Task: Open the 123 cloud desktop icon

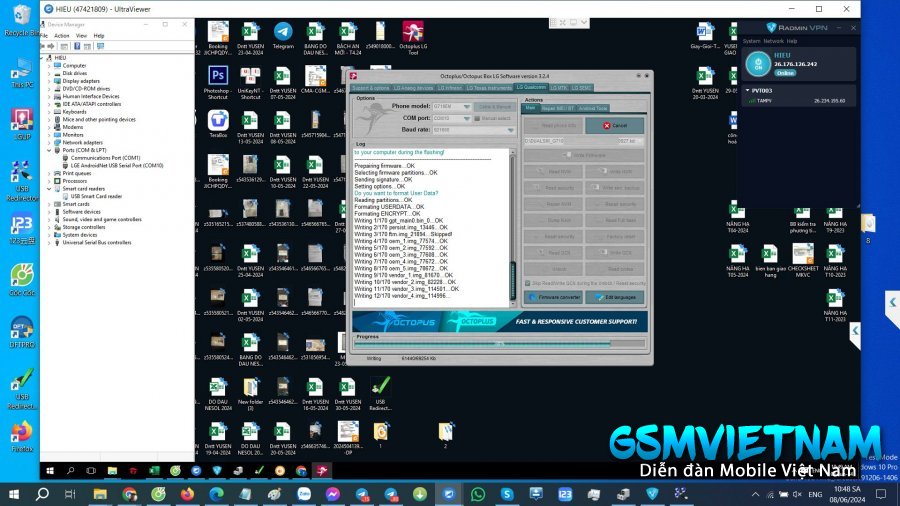Action: coord(22,229)
